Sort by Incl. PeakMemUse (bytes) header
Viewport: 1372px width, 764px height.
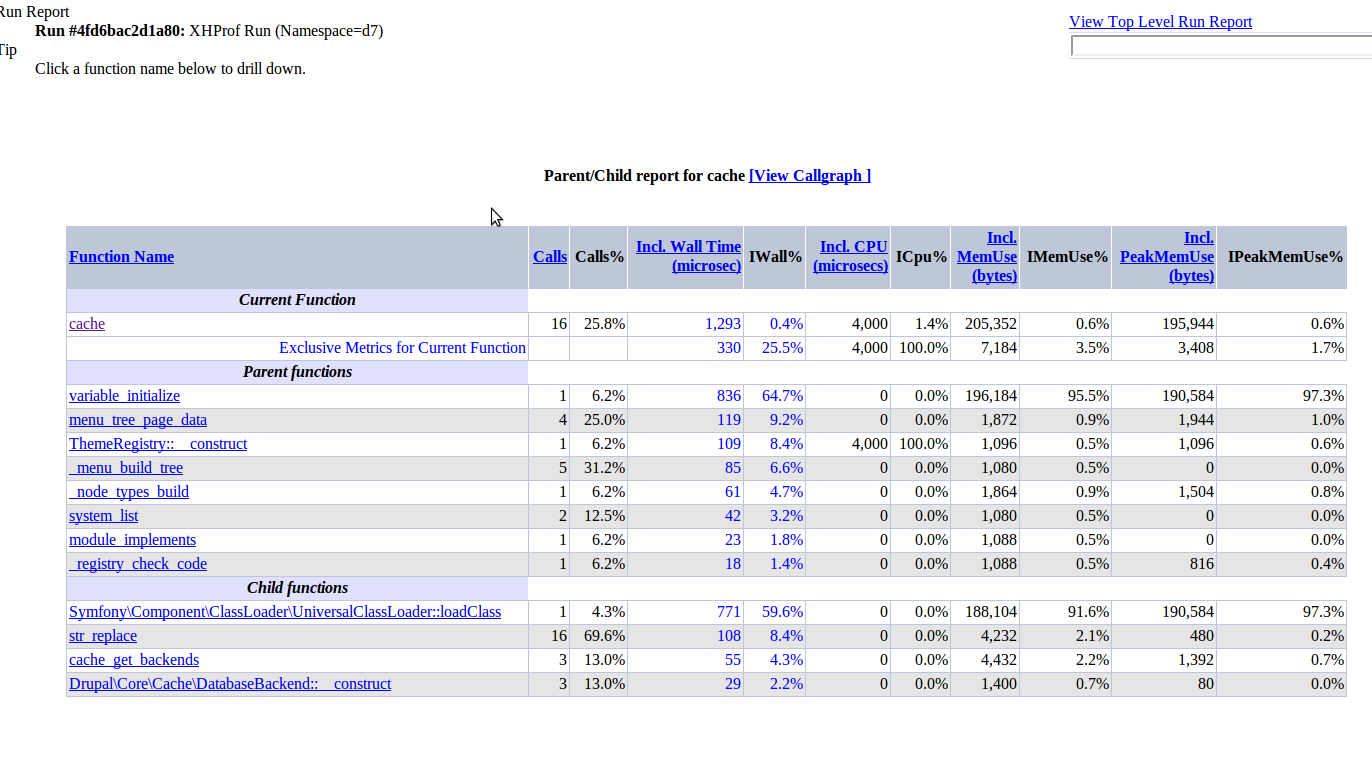(1168, 256)
